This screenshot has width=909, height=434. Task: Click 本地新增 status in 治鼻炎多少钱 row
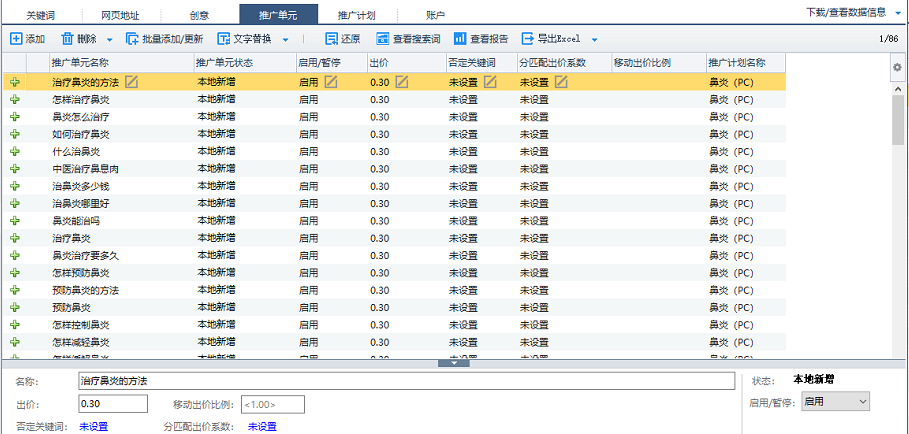click(217, 187)
